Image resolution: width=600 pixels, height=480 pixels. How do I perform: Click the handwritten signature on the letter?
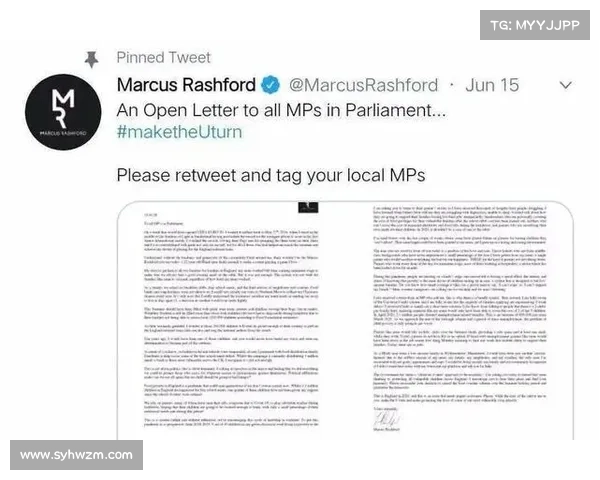click(x=387, y=419)
